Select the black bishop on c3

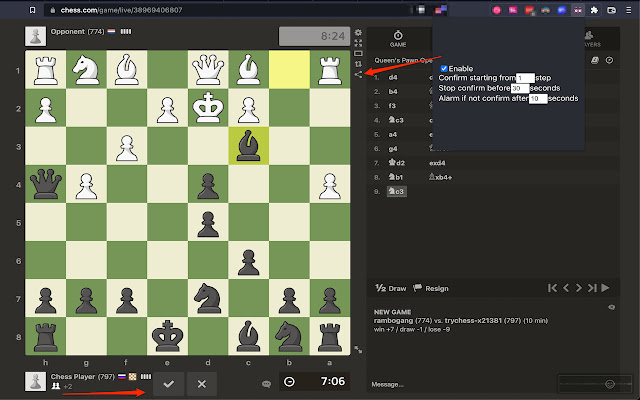249,146
